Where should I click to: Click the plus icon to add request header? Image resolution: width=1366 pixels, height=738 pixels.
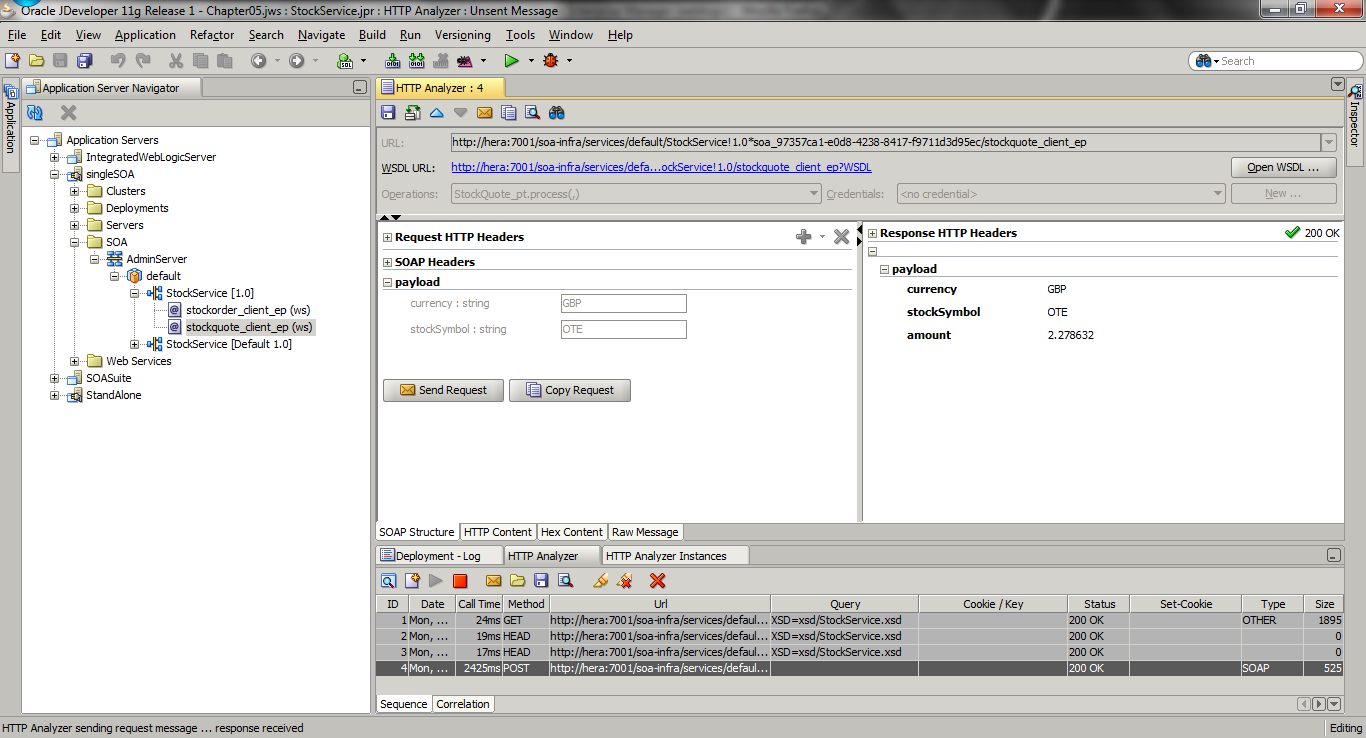[803, 237]
